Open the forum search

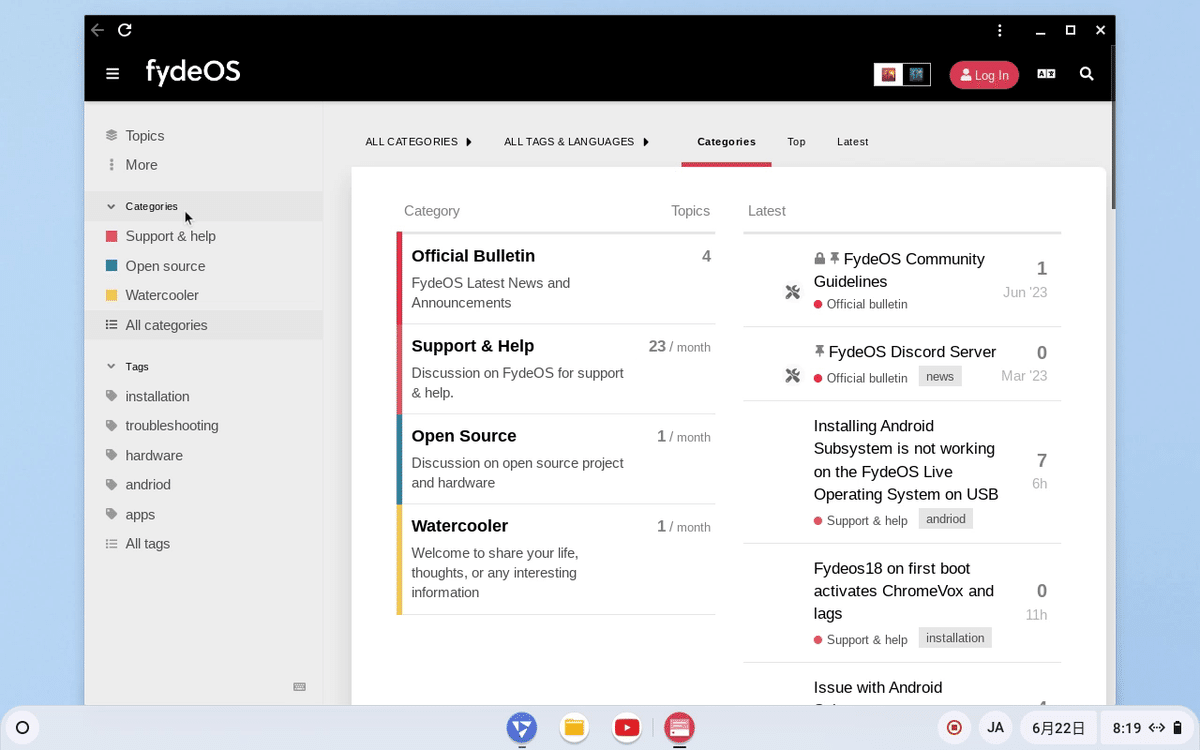coord(1086,73)
